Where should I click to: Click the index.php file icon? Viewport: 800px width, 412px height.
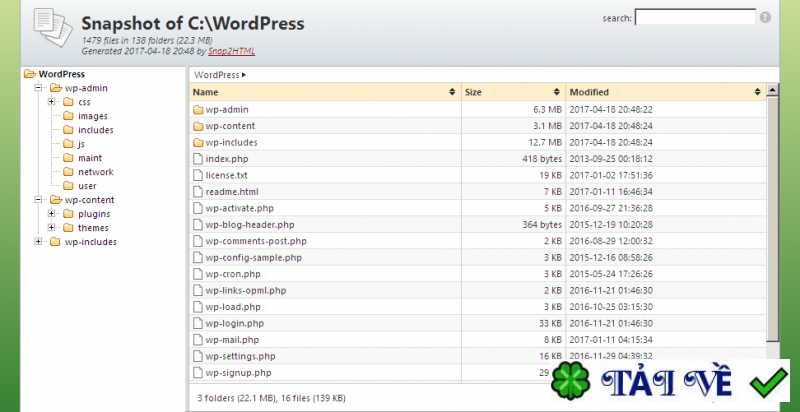point(198,159)
